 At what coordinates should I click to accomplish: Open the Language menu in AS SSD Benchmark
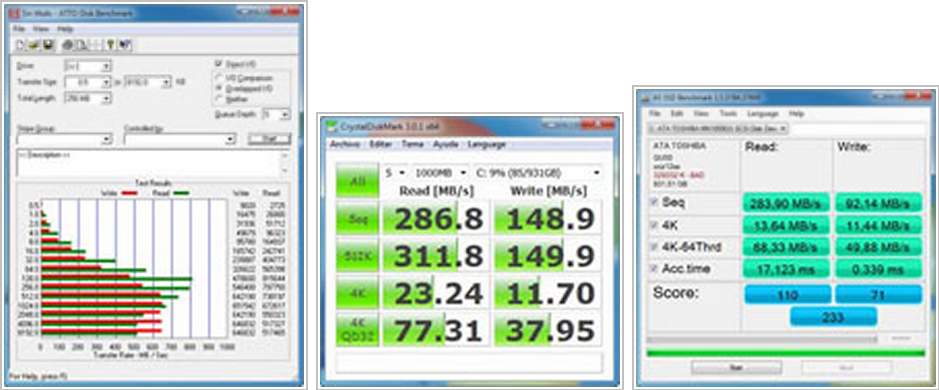[762, 113]
